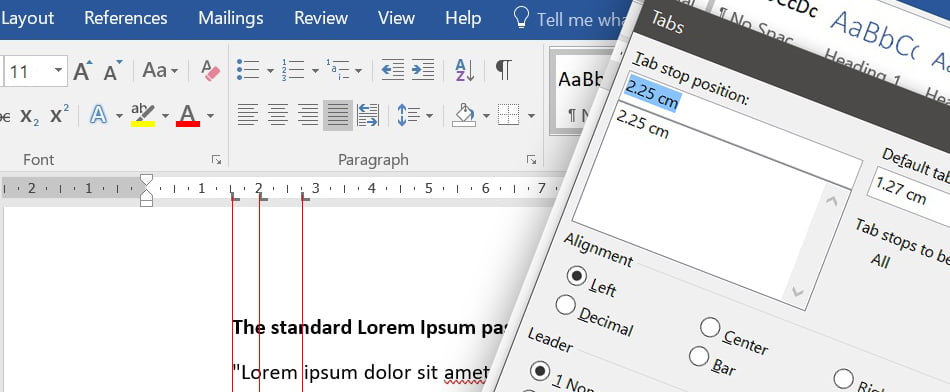Apply subscript formatting

pos(30,115)
